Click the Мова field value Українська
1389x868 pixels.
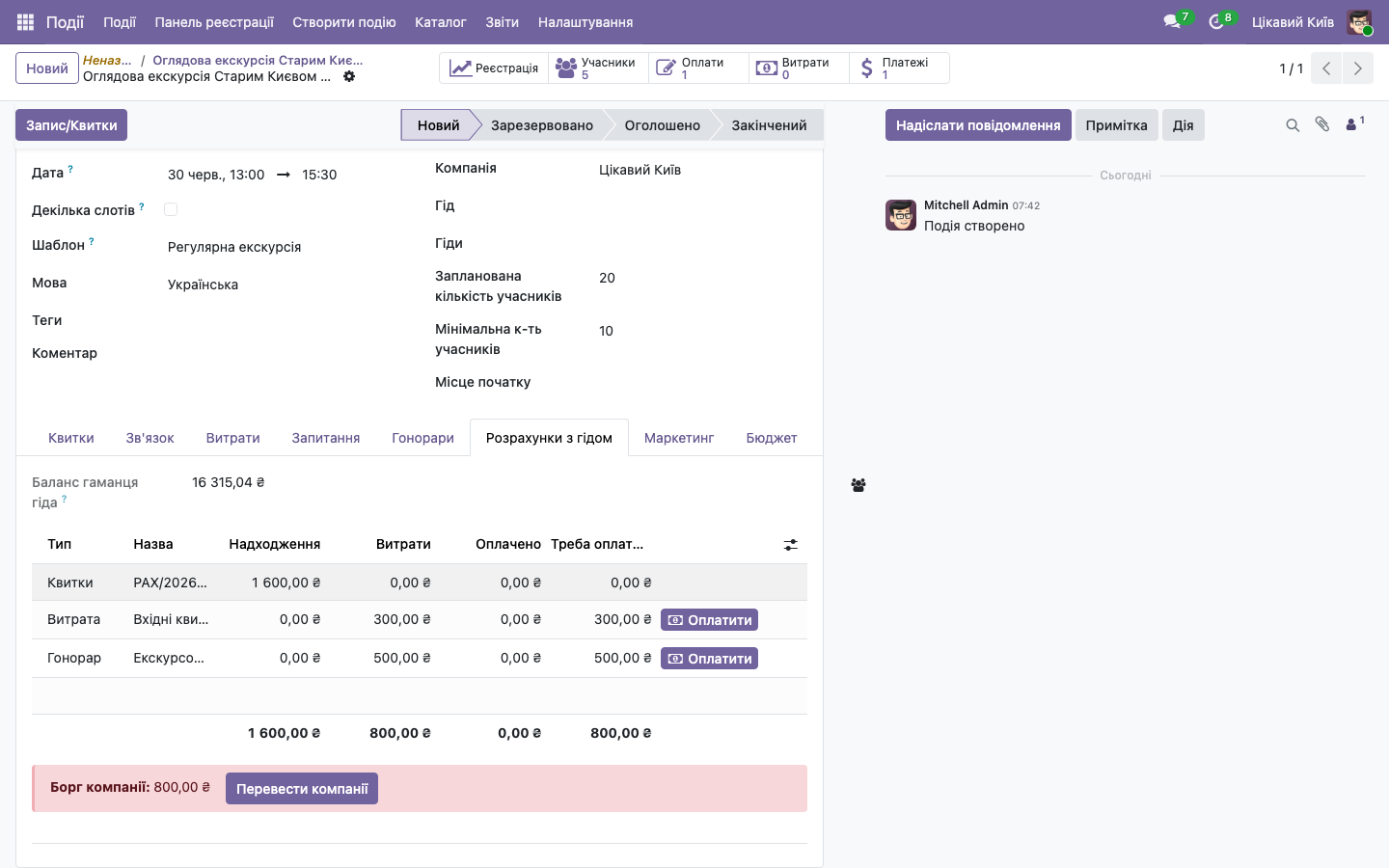203,285
